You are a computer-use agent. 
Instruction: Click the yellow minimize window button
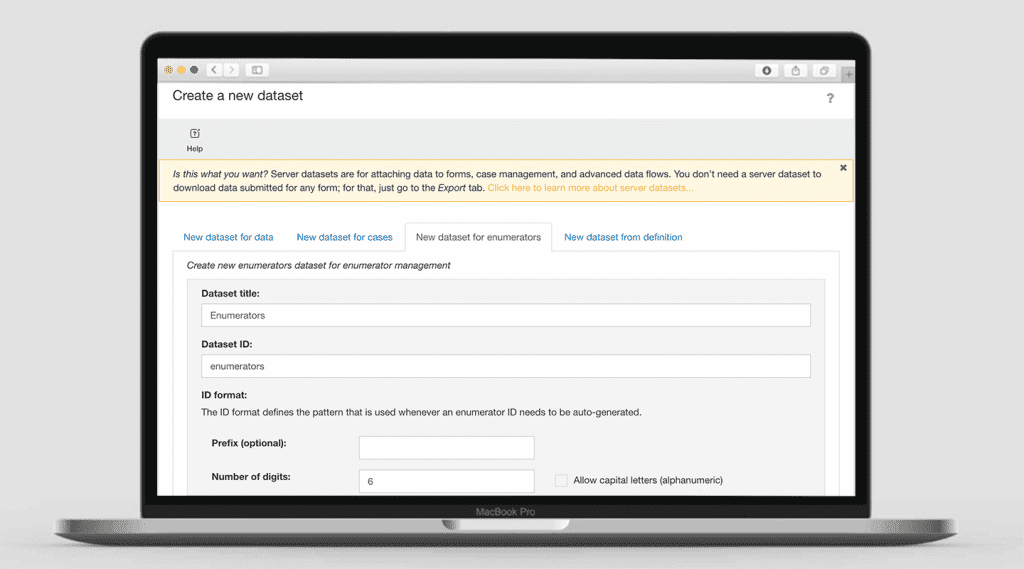pos(182,70)
